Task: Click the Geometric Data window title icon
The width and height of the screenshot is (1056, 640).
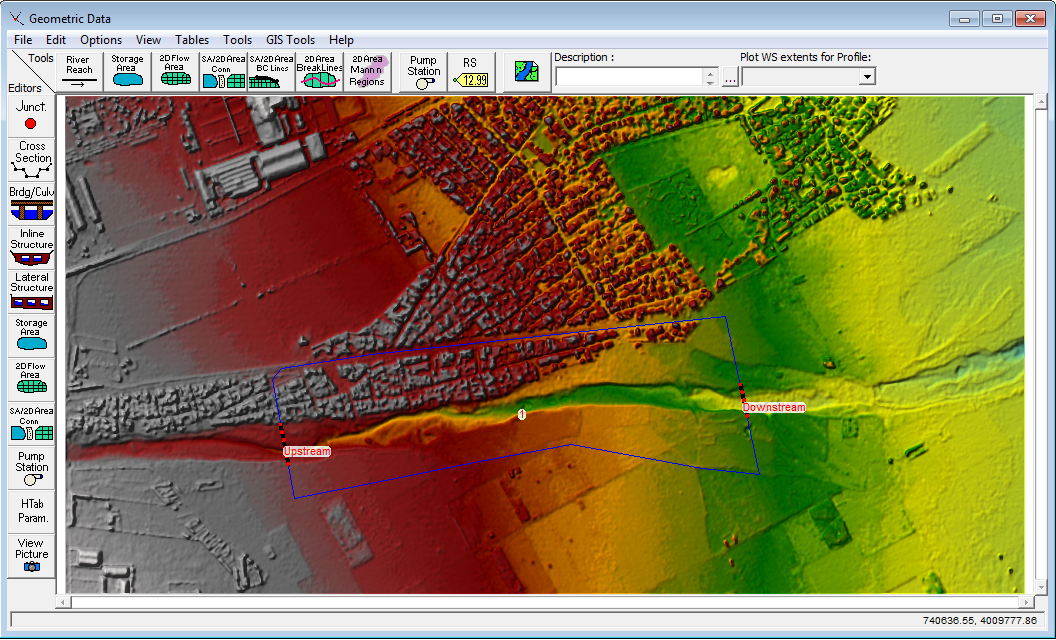Action: click(x=18, y=18)
